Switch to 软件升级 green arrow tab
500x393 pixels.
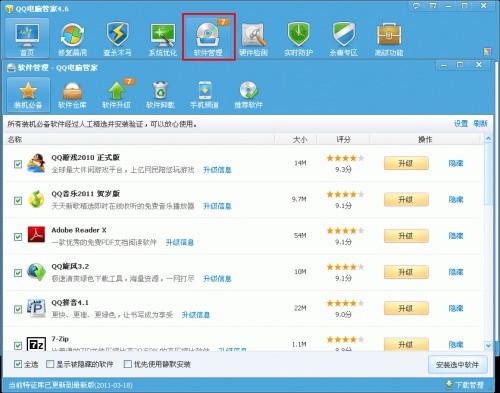[117, 95]
